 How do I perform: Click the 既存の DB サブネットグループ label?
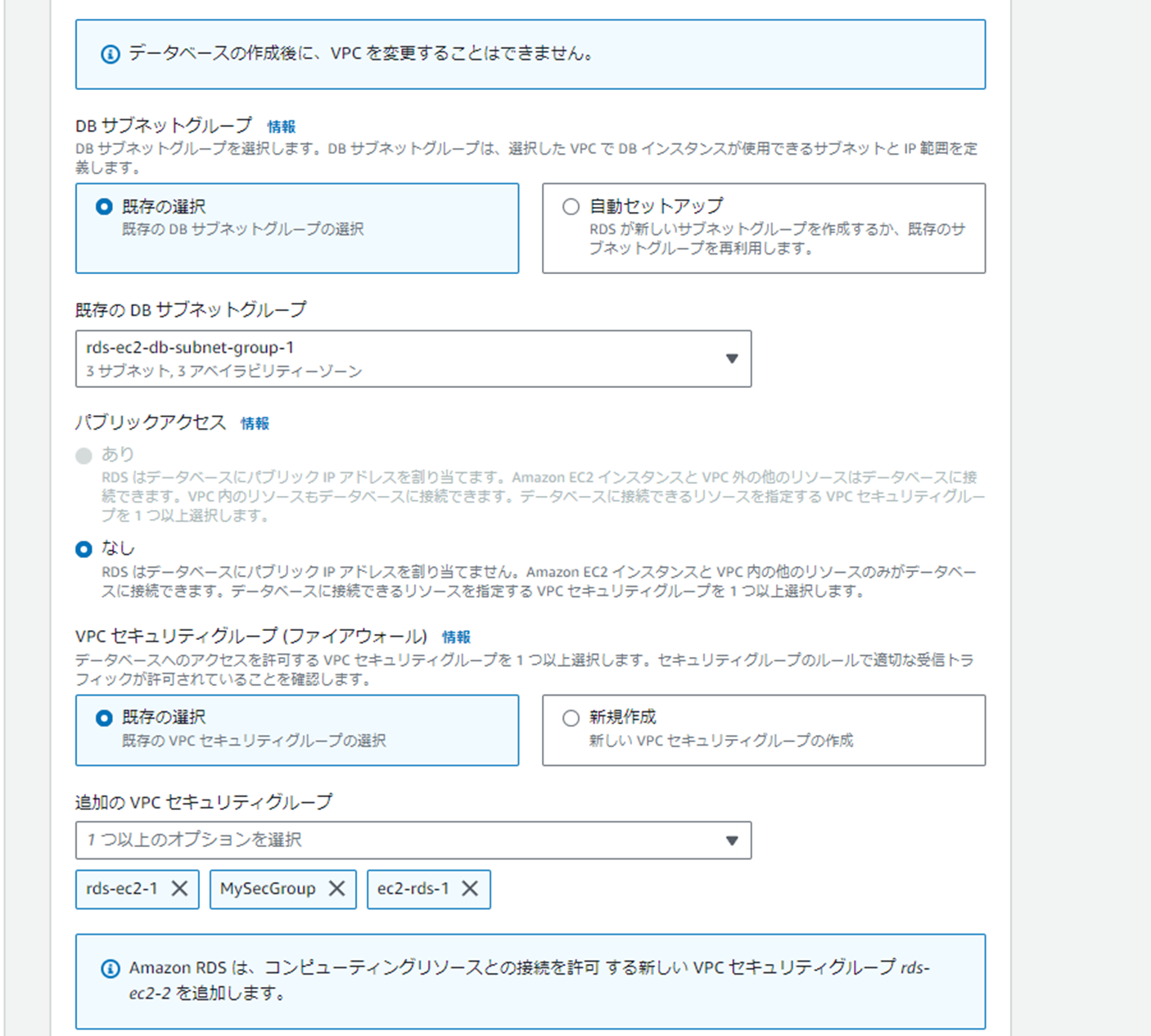pyautogui.click(x=191, y=310)
